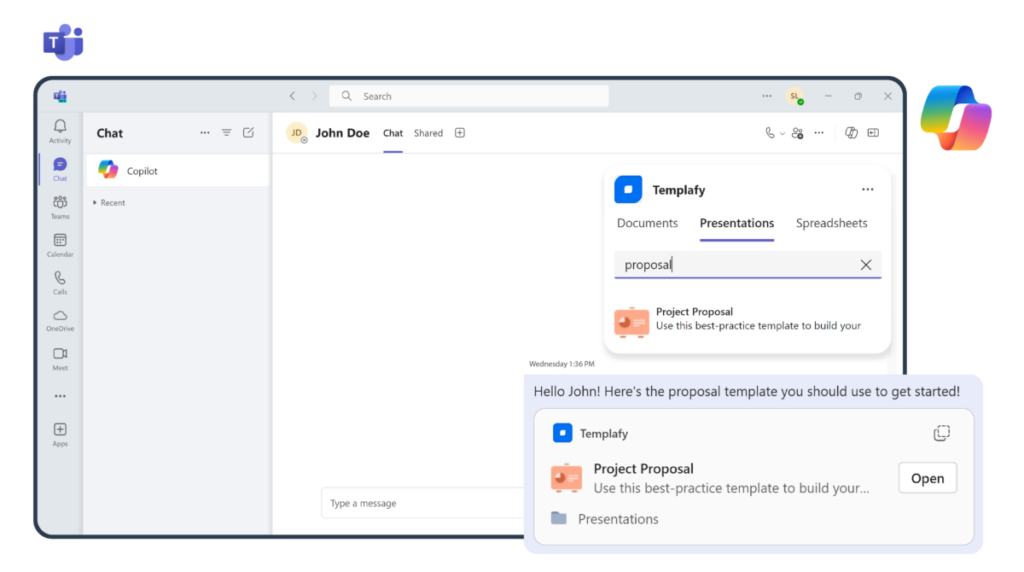Image resolution: width=1024 pixels, height=572 pixels.
Task: Click the Type a message box
Action: coord(423,503)
